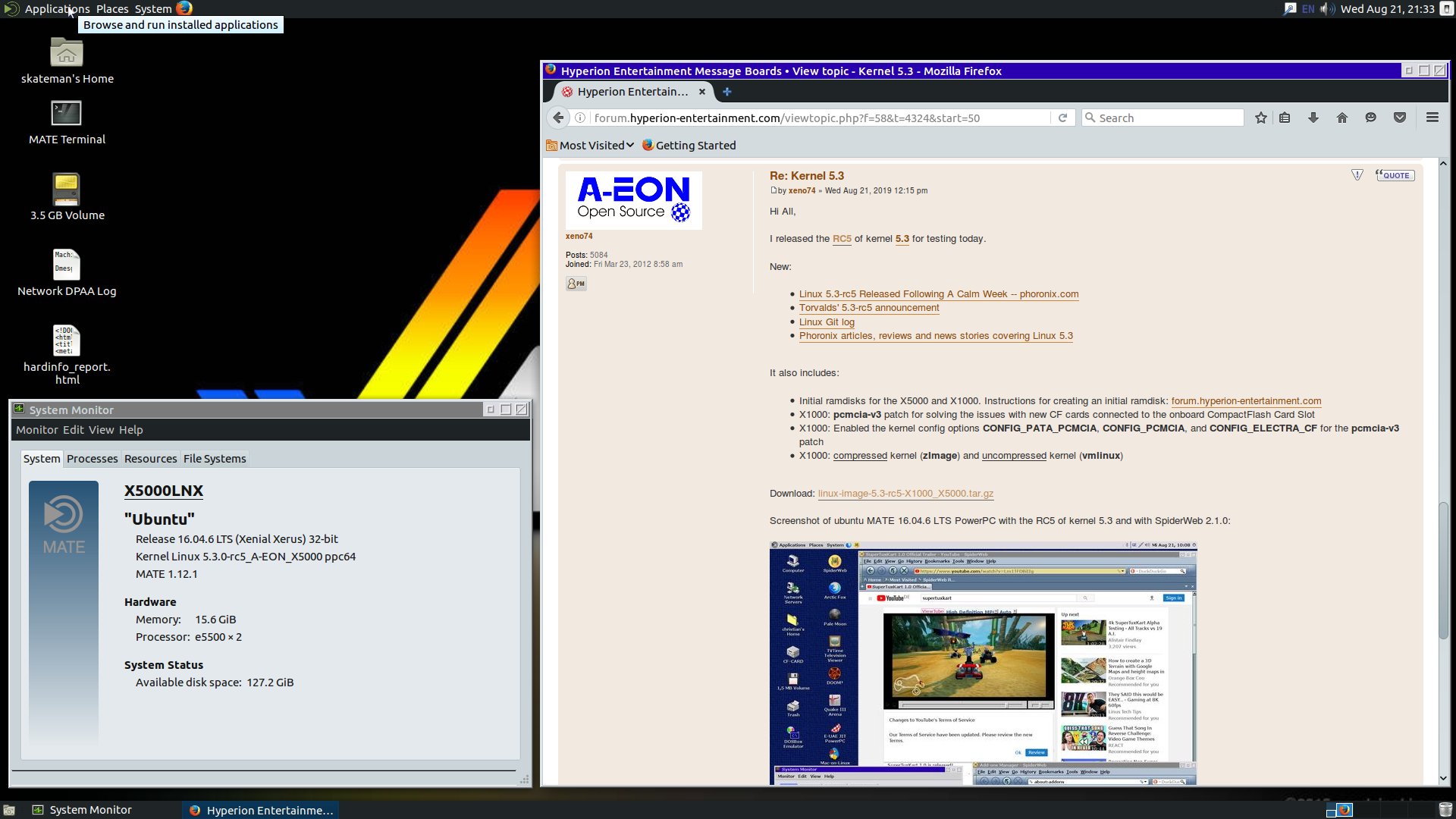Screen dimensions: 1456x819
Task: Open System menu in top panel
Action: click(x=153, y=9)
